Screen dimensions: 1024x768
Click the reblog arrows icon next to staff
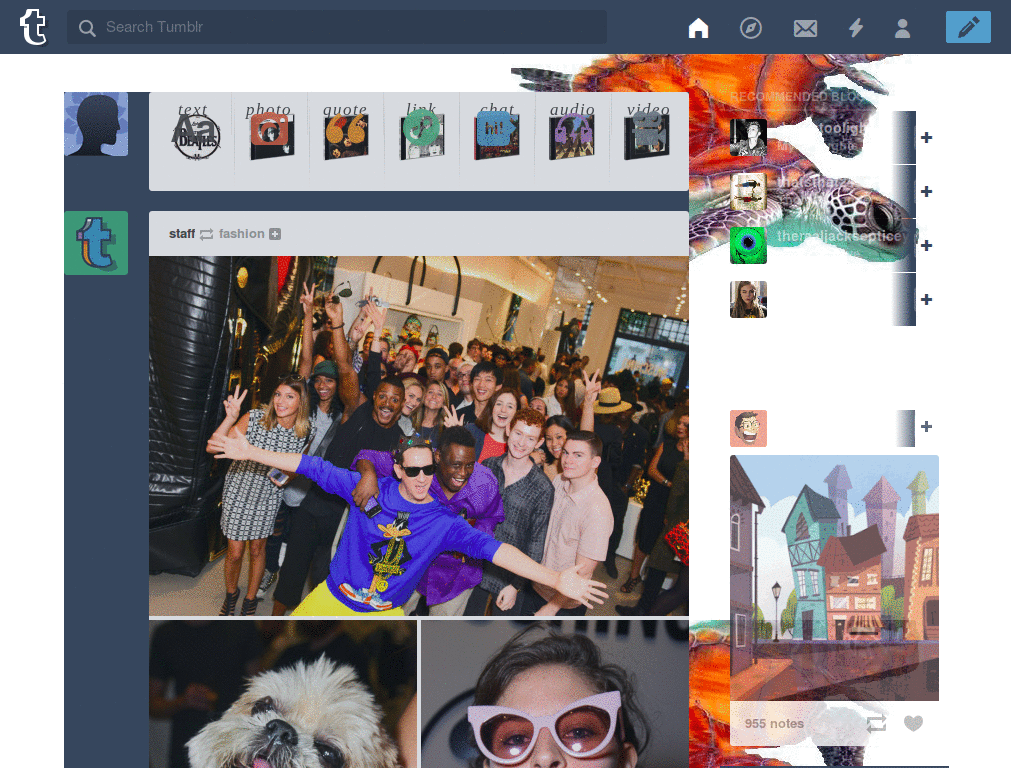click(206, 234)
